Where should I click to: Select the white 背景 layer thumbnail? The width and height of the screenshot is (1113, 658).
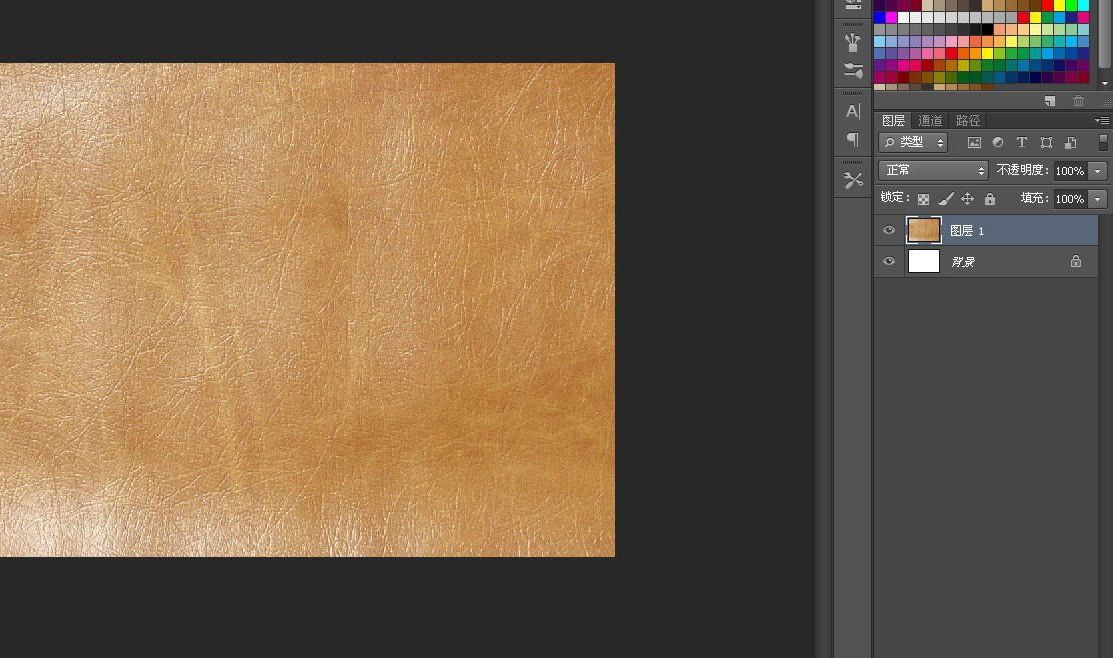tap(923, 261)
